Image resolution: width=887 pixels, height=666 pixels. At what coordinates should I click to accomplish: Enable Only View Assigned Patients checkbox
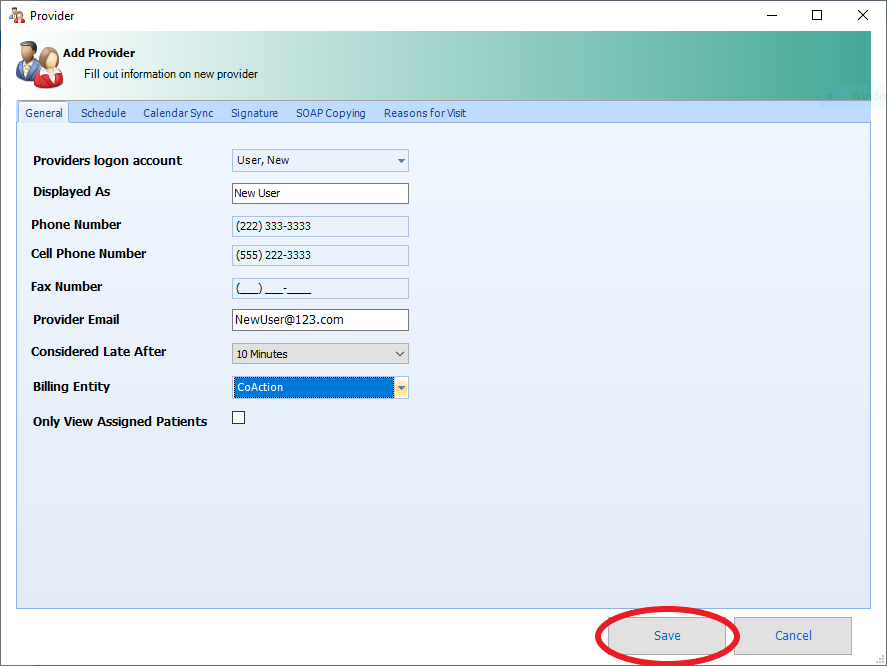pyautogui.click(x=238, y=418)
